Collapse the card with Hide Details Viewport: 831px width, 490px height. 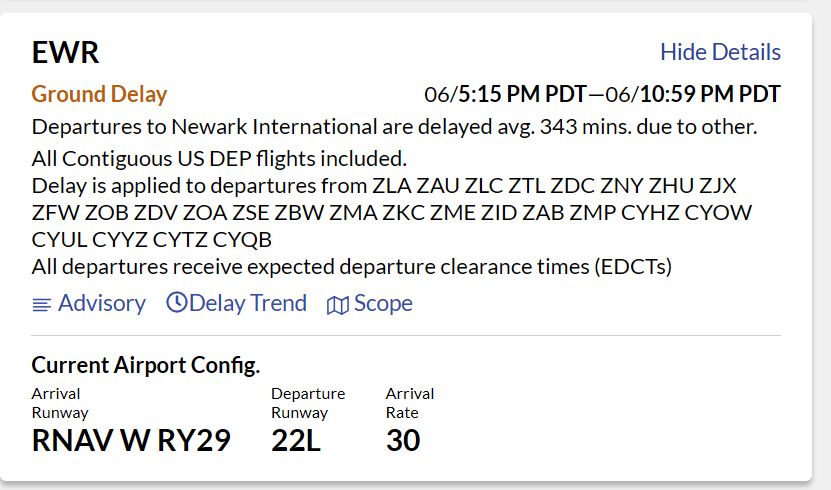(x=720, y=52)
